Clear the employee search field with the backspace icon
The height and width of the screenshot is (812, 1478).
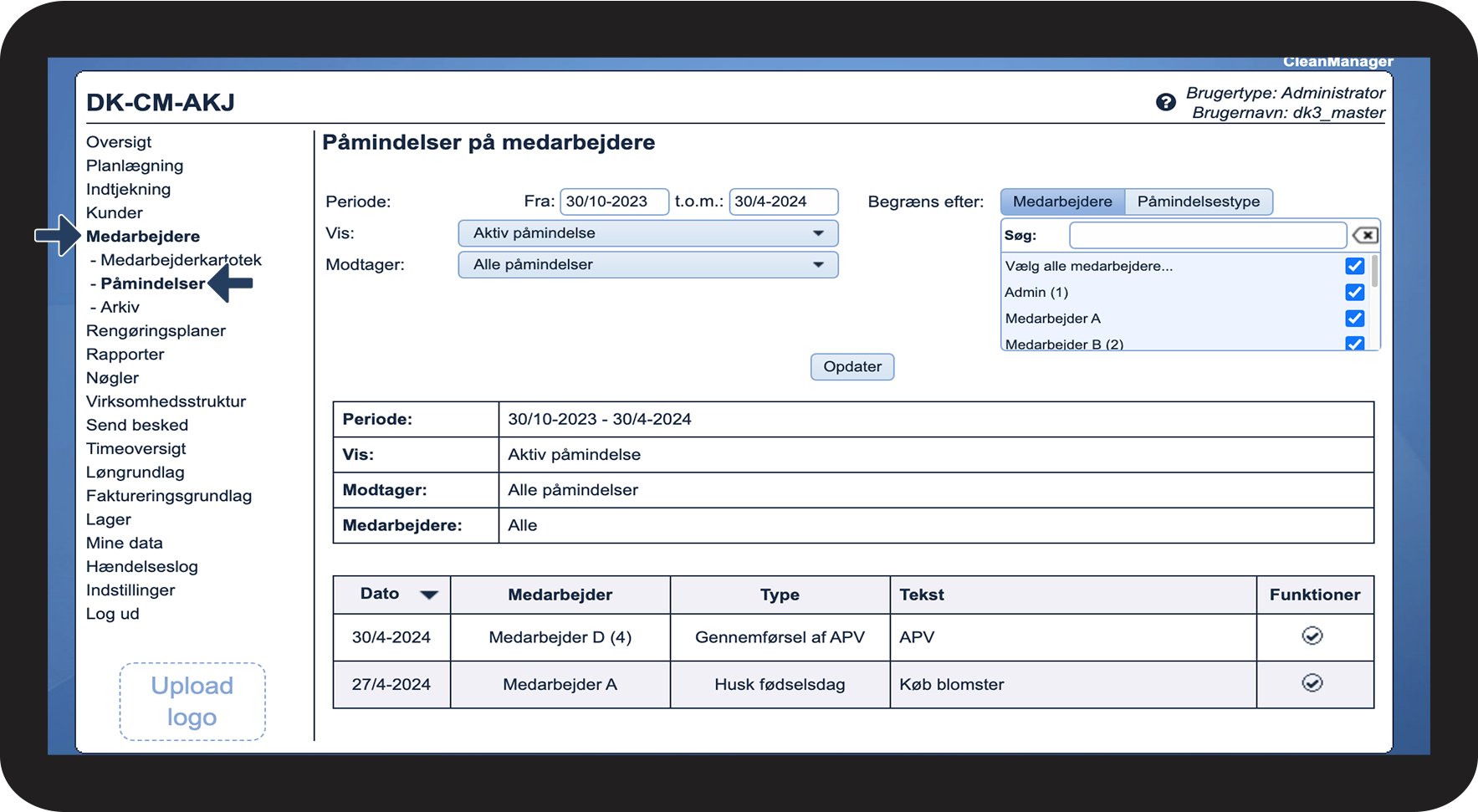(1365, 236)
